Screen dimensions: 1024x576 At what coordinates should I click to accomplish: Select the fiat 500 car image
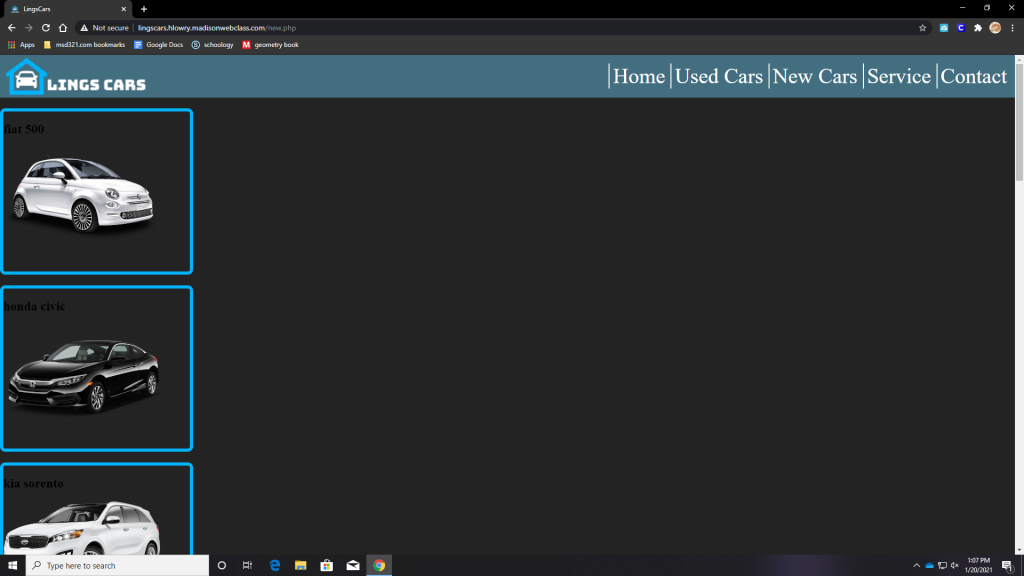[x=83, y=195]
